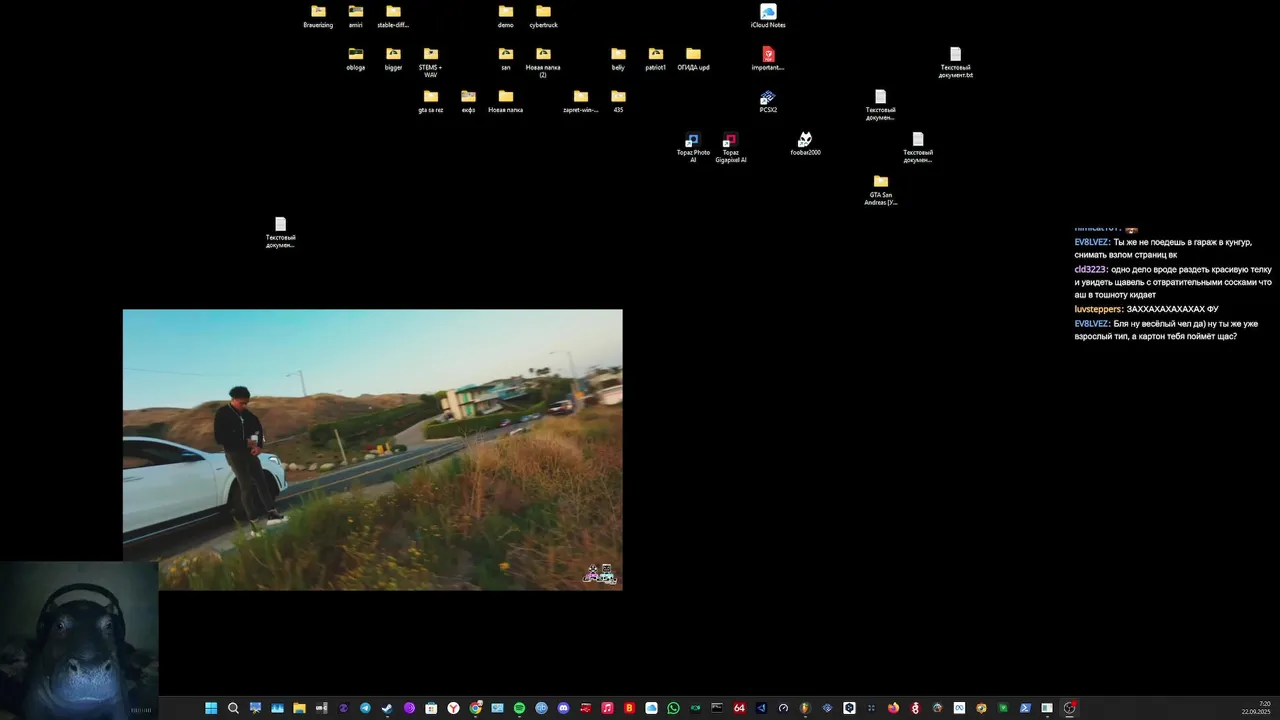Viewport: 1280px width, 720px height.
Task: Select the san folder
Action: [506, 58]
